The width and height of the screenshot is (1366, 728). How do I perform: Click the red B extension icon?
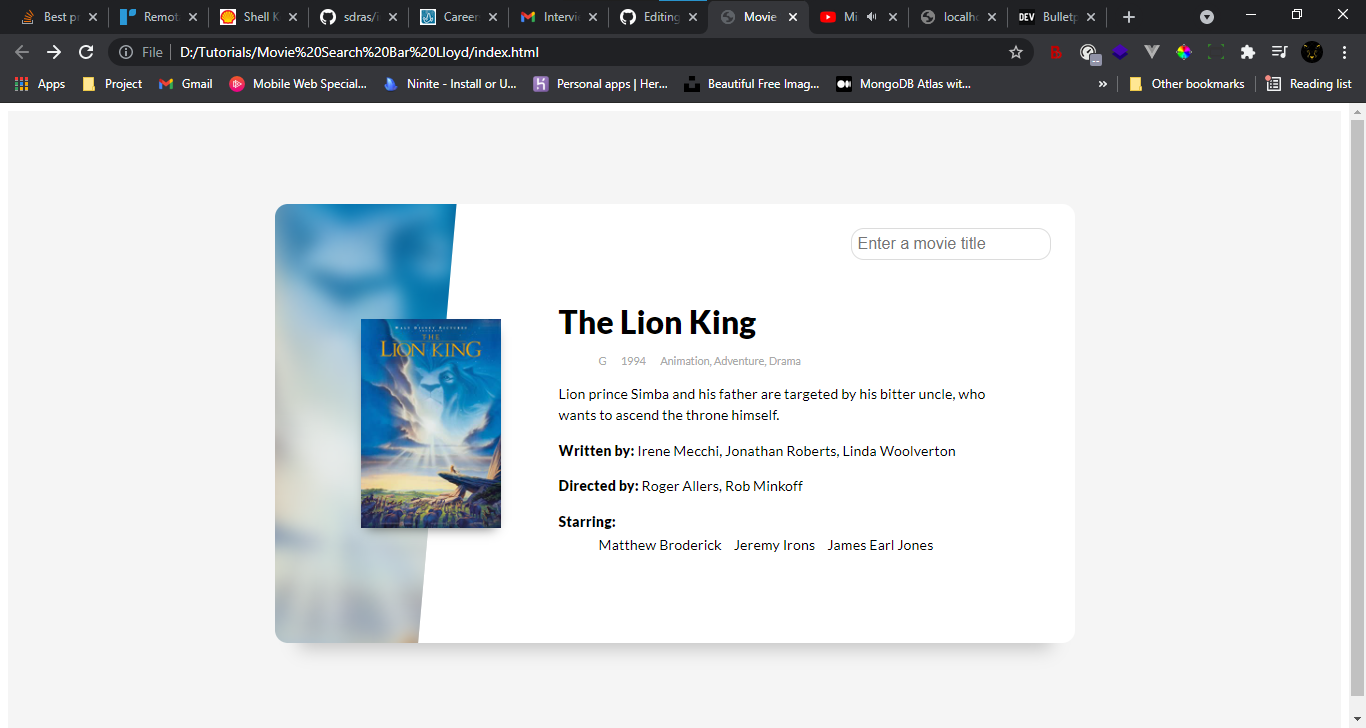click(1057, 53)
